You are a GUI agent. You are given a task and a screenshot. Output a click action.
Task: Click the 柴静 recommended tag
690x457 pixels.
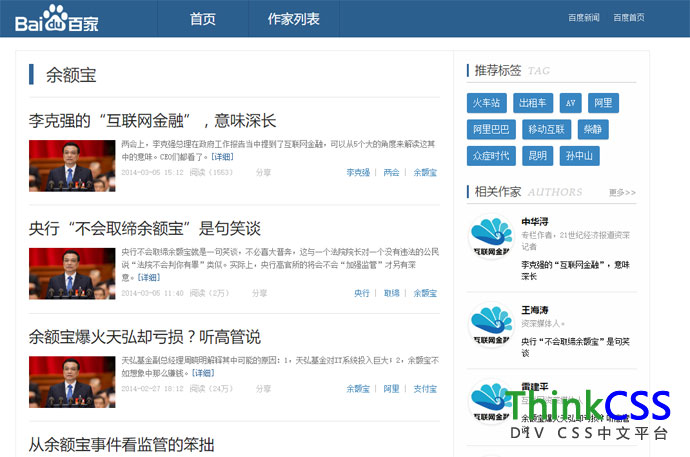593,129
